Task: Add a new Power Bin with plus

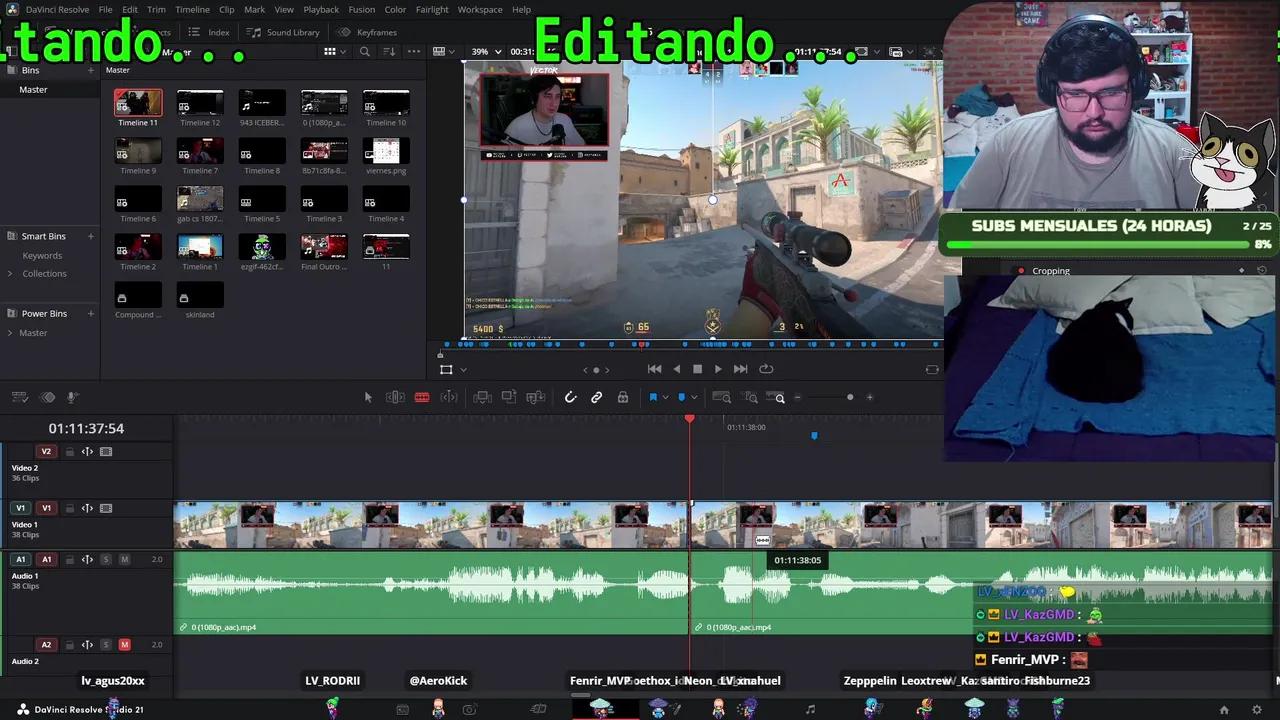Action: [x=91, y=314]
